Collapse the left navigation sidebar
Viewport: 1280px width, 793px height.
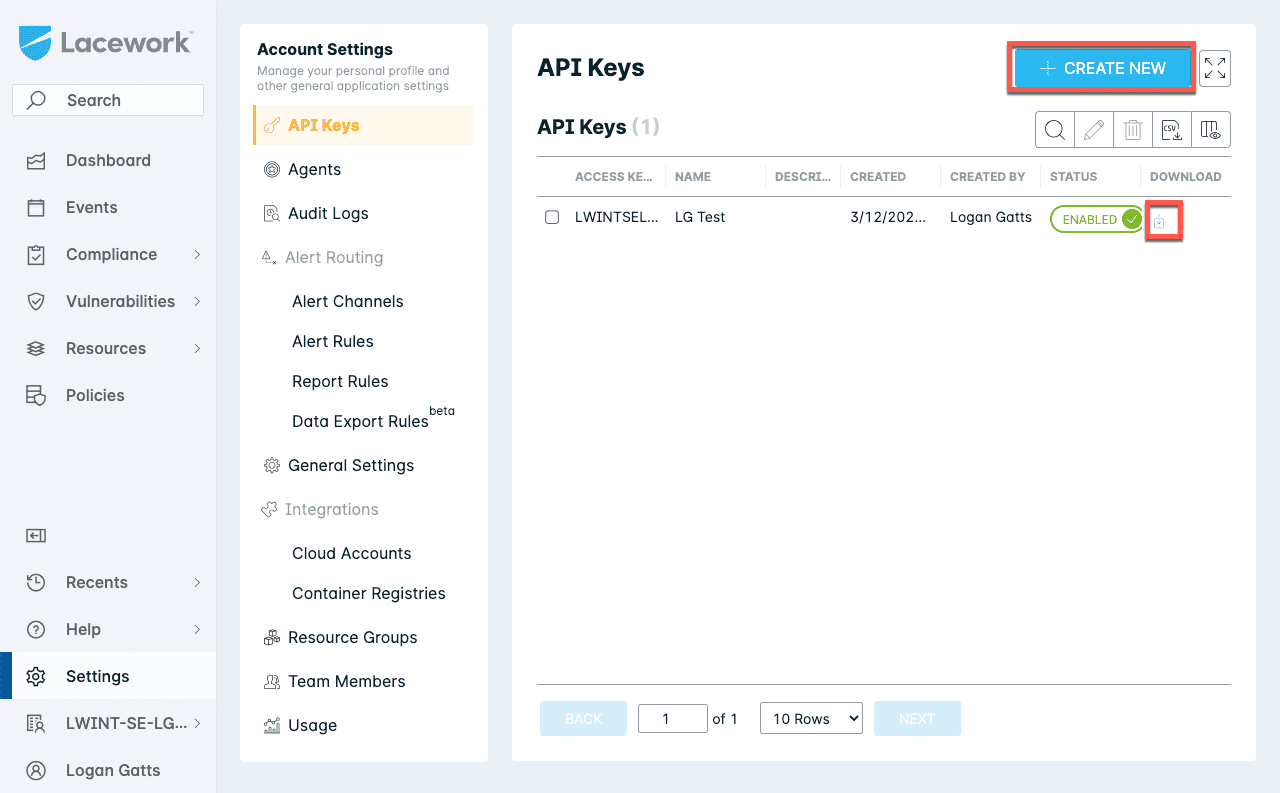[x=35, y=536]
